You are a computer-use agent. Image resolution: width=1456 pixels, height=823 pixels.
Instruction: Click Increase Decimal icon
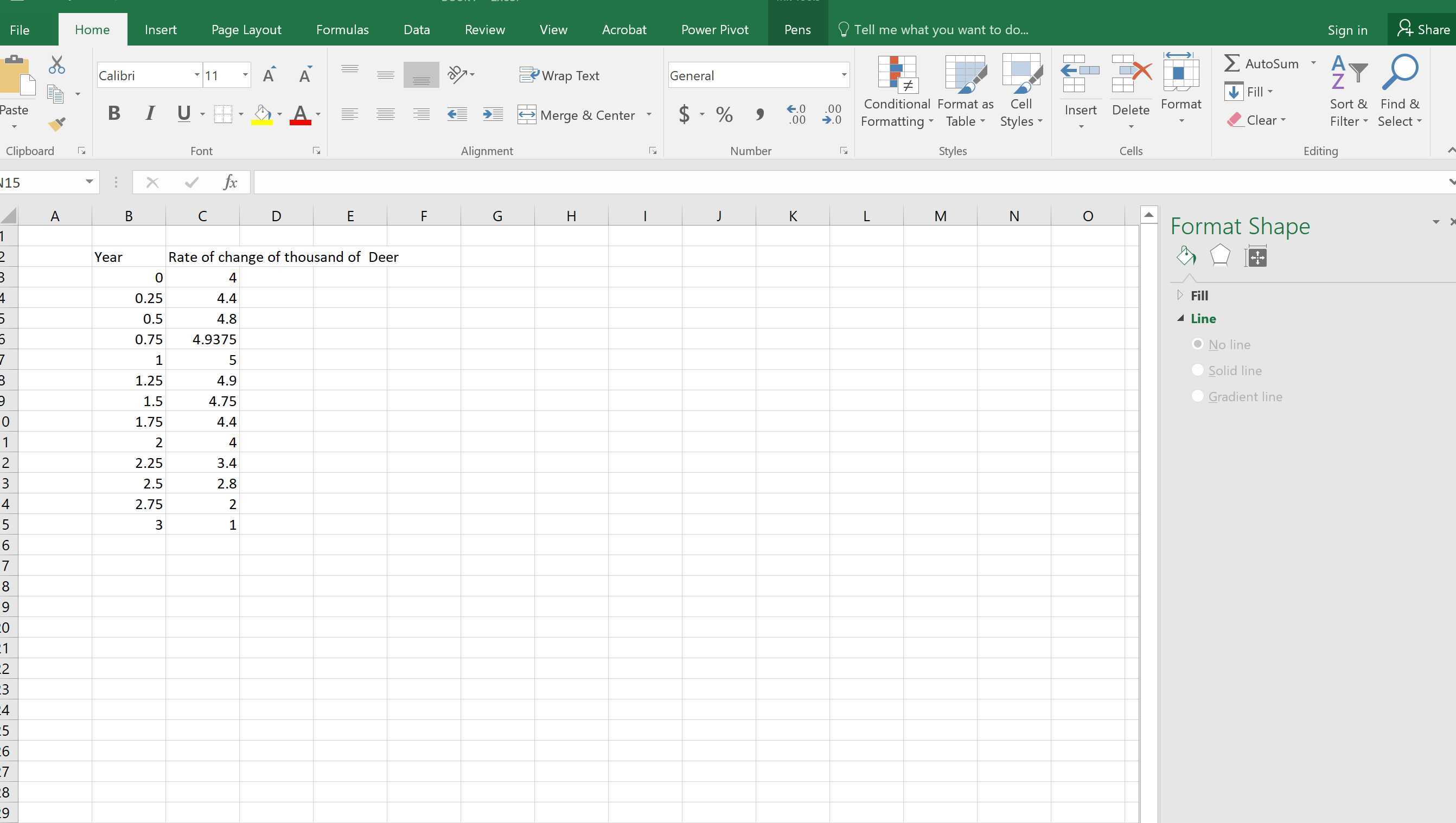[x=796, y=114]
